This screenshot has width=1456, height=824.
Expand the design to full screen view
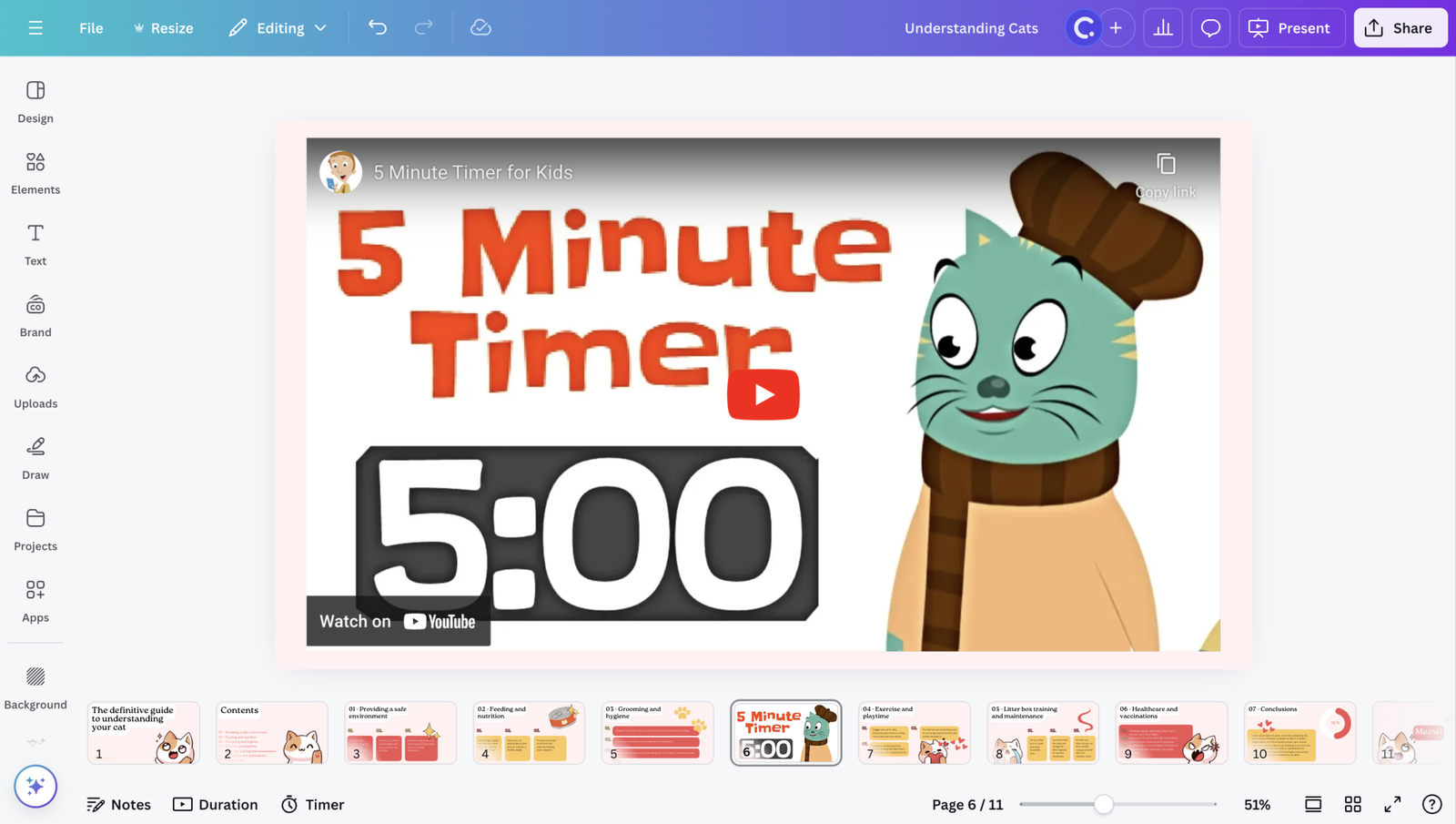(1392, 804)
